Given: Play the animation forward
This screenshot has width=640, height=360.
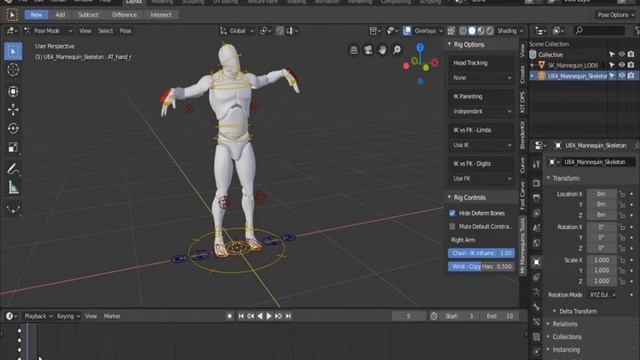Looking at the screenshot, I should (269, 316).
